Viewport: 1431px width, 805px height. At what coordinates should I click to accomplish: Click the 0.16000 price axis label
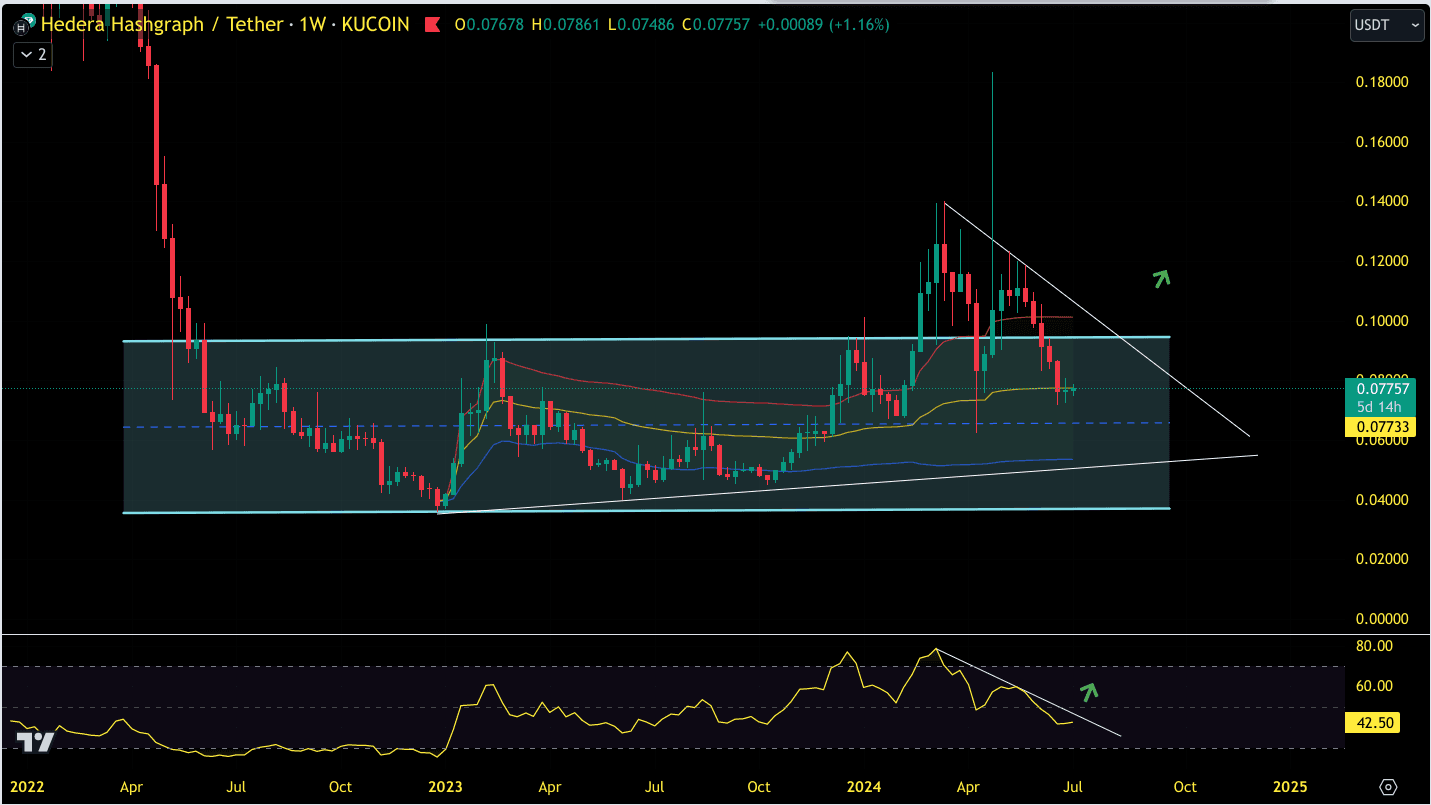click(x=1382, y=142)
